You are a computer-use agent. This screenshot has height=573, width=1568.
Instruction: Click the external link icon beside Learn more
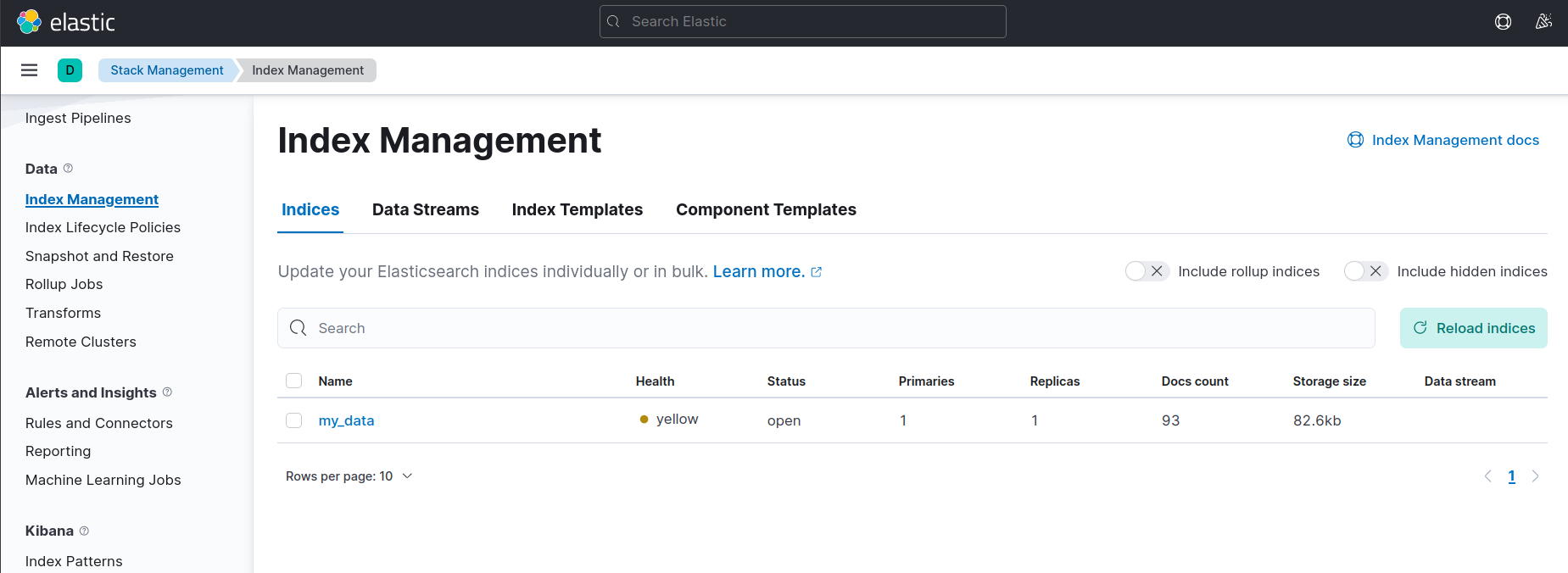(x=817, y=272)
